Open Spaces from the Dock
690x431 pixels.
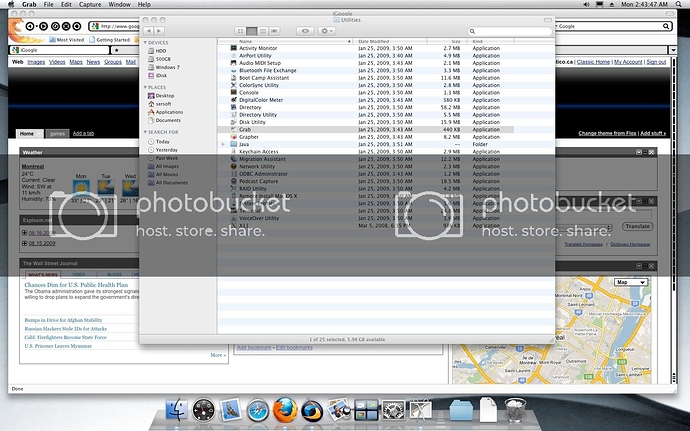pyautogui.click(x=366, y=410)
